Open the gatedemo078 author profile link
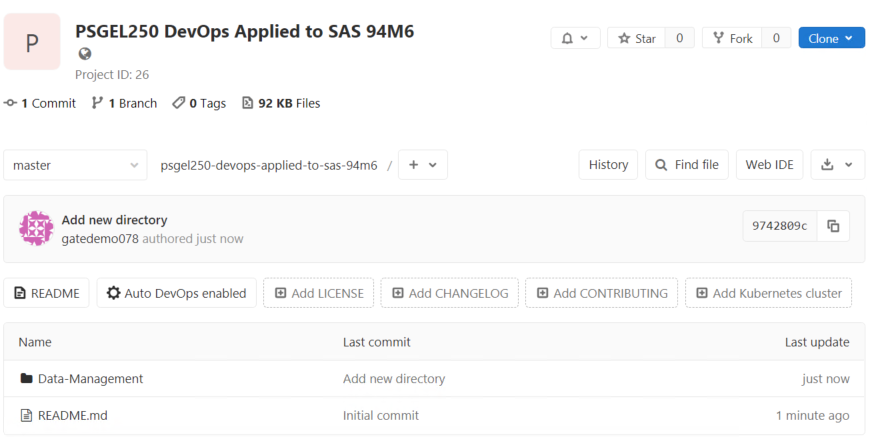 click(x=100, y=239)
